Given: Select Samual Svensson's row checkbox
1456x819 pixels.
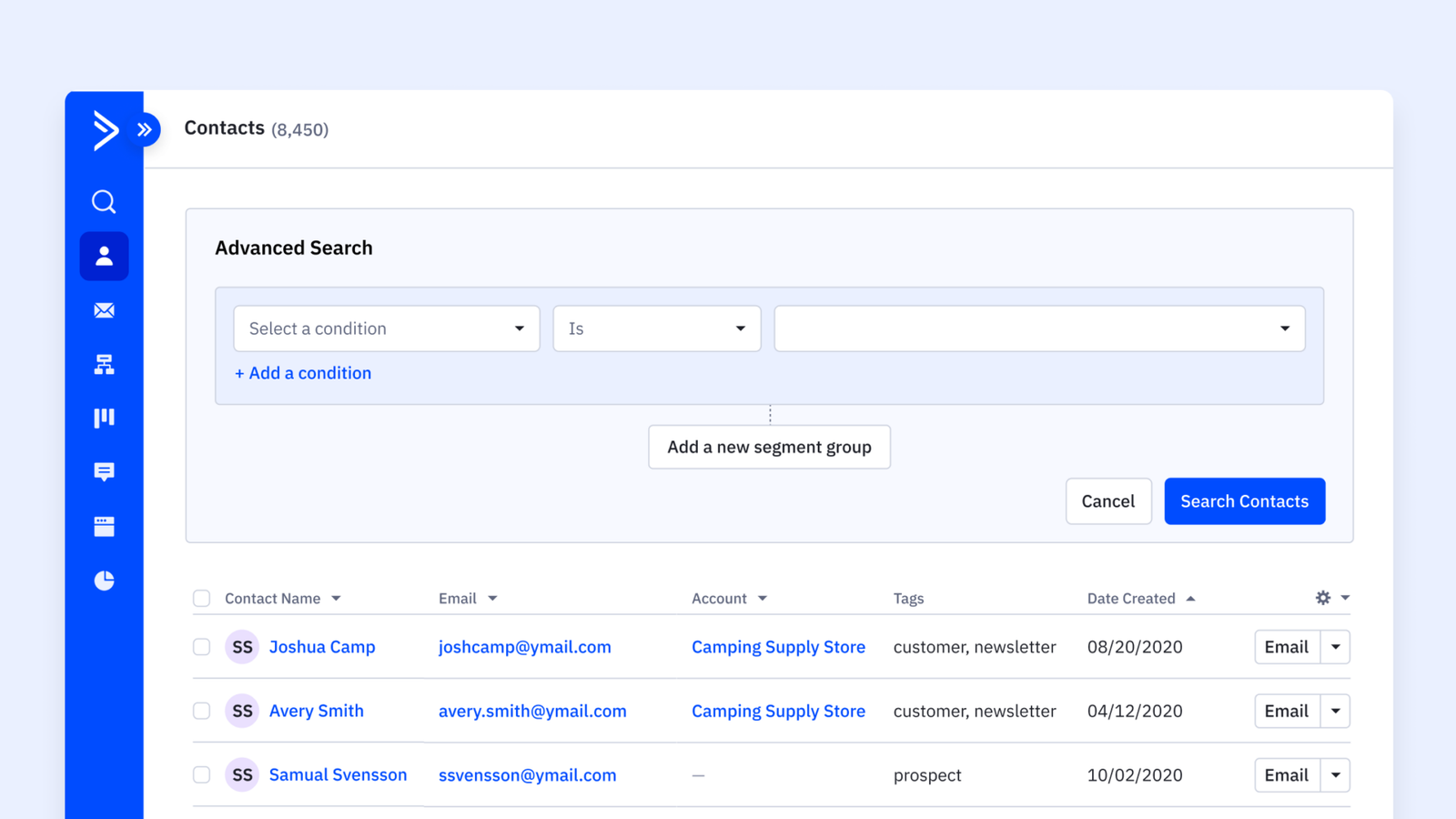Looking at the screenshot, I should pyautogui.click(x=201, y=774).
